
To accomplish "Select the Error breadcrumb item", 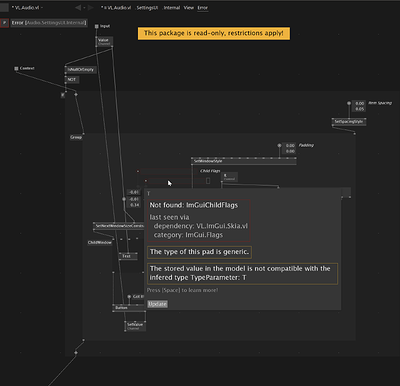I will (x=203, y=8).
